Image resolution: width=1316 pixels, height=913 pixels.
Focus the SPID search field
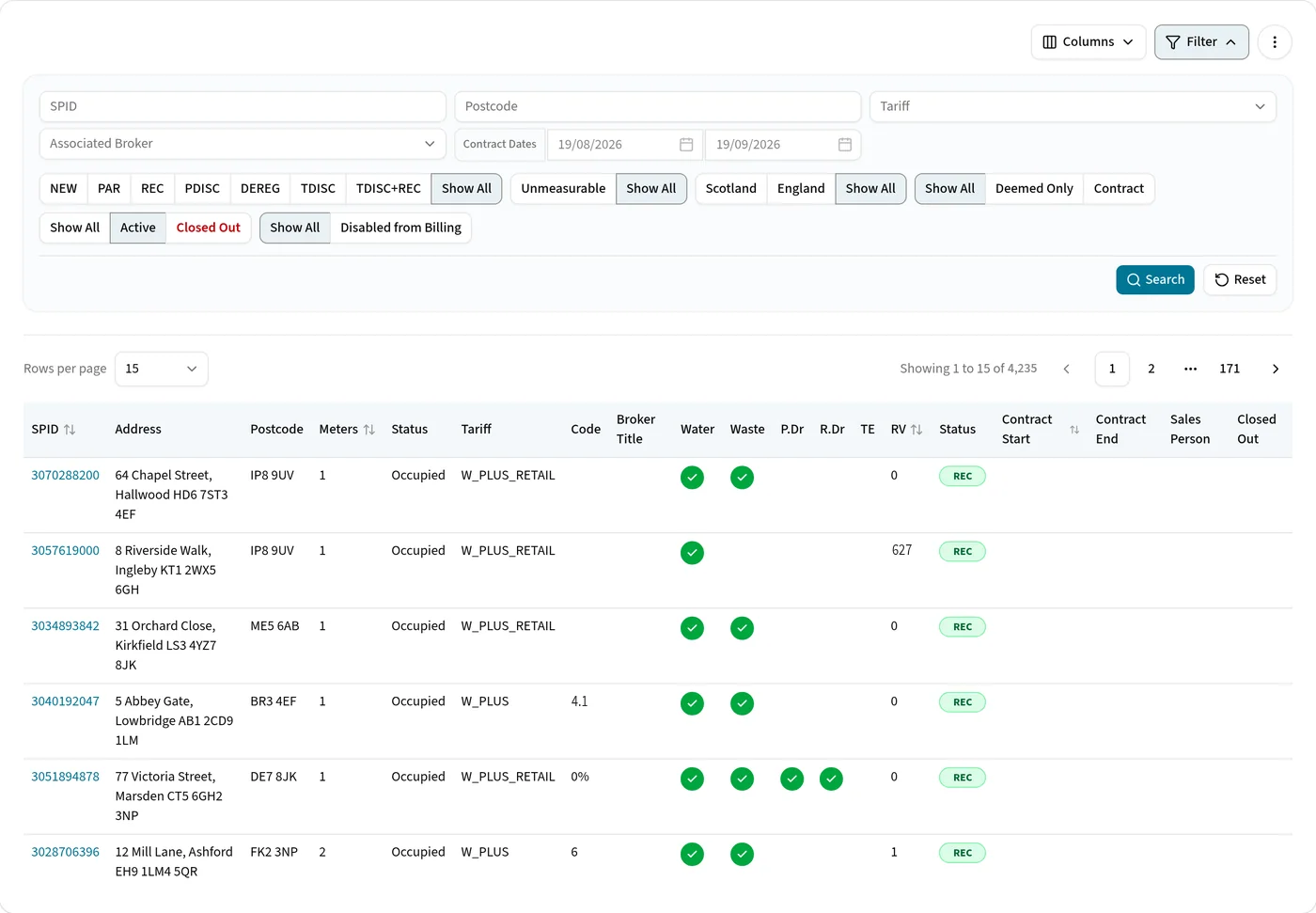coord(243,106)
